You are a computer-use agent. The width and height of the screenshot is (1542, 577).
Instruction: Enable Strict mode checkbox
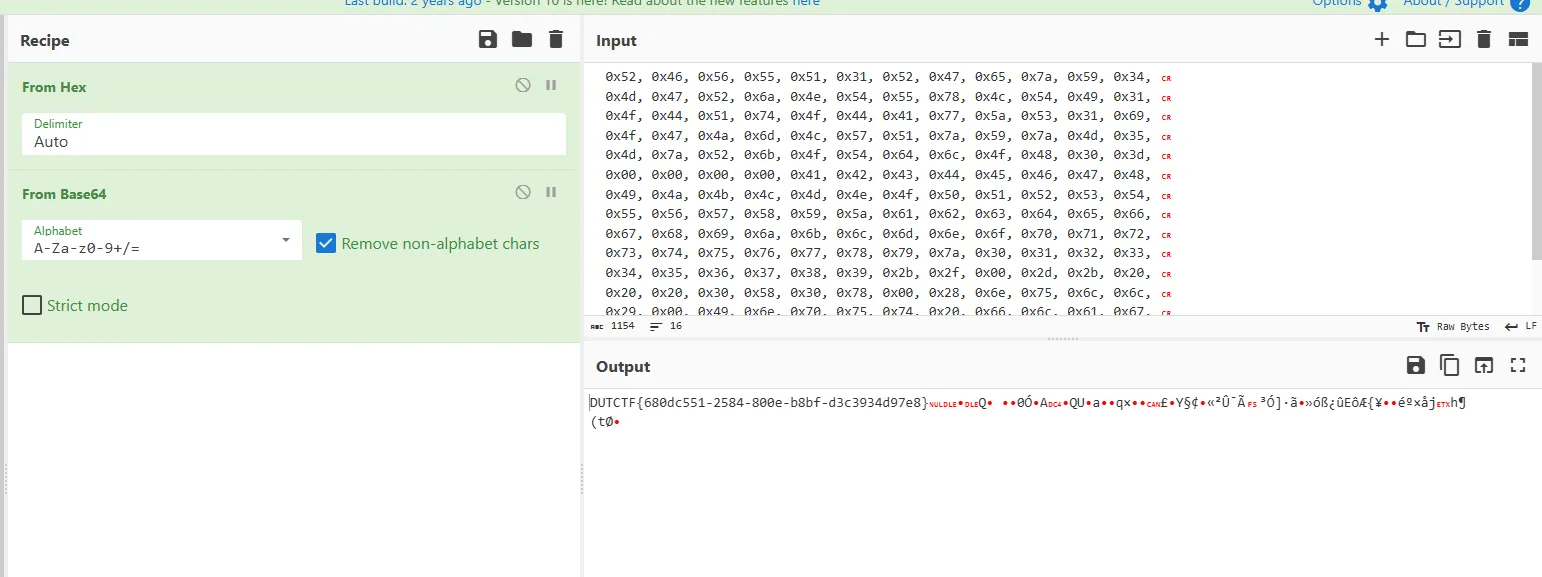tap(32, 305)
